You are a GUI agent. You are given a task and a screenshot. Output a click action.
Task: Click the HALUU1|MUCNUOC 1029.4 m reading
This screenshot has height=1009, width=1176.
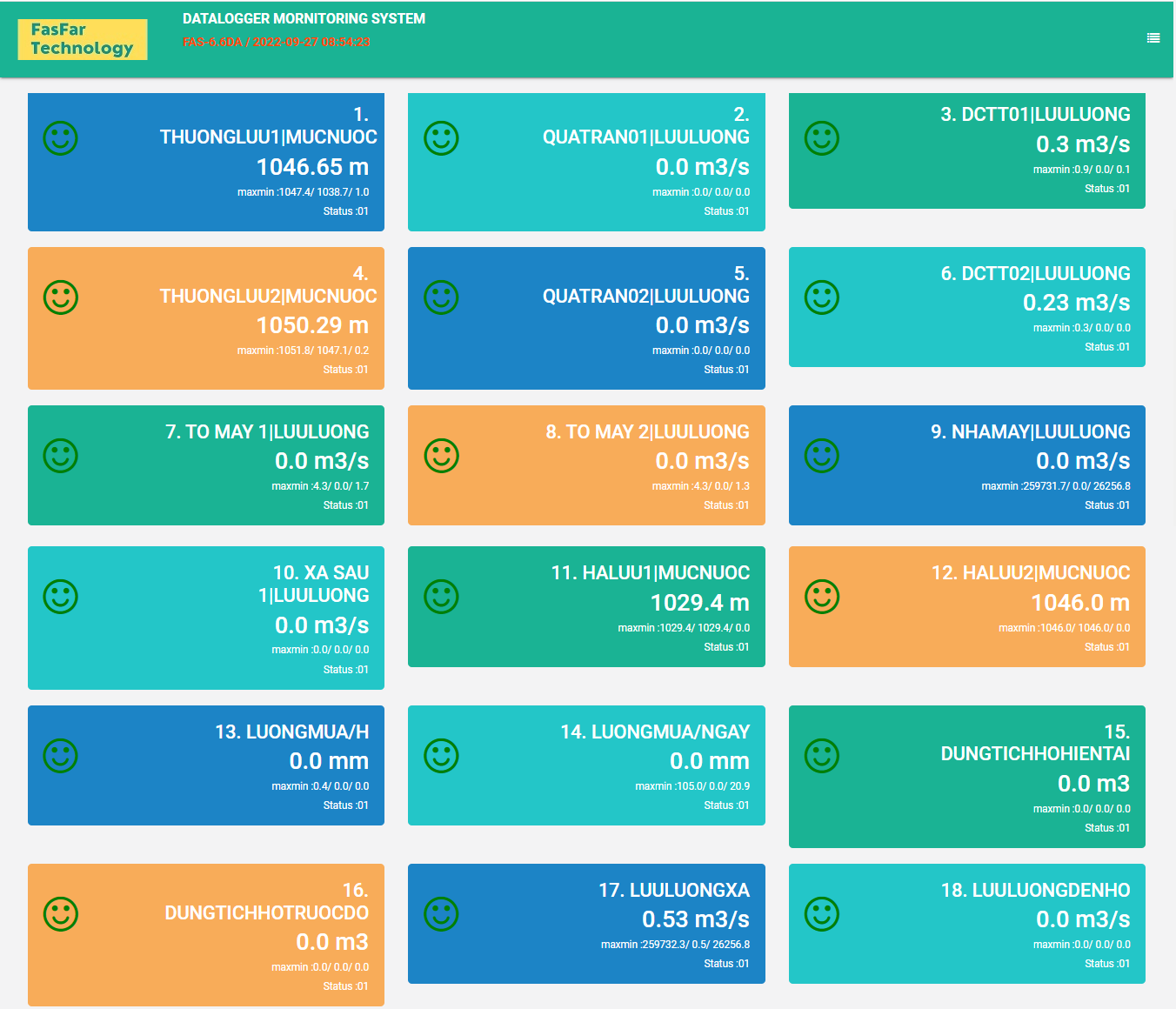pyautogui.click(x=699, y=603)
